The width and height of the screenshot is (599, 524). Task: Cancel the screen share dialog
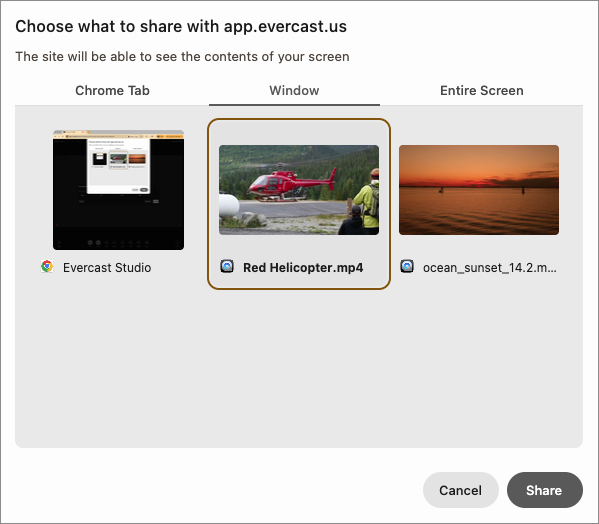tap(461, 490)
